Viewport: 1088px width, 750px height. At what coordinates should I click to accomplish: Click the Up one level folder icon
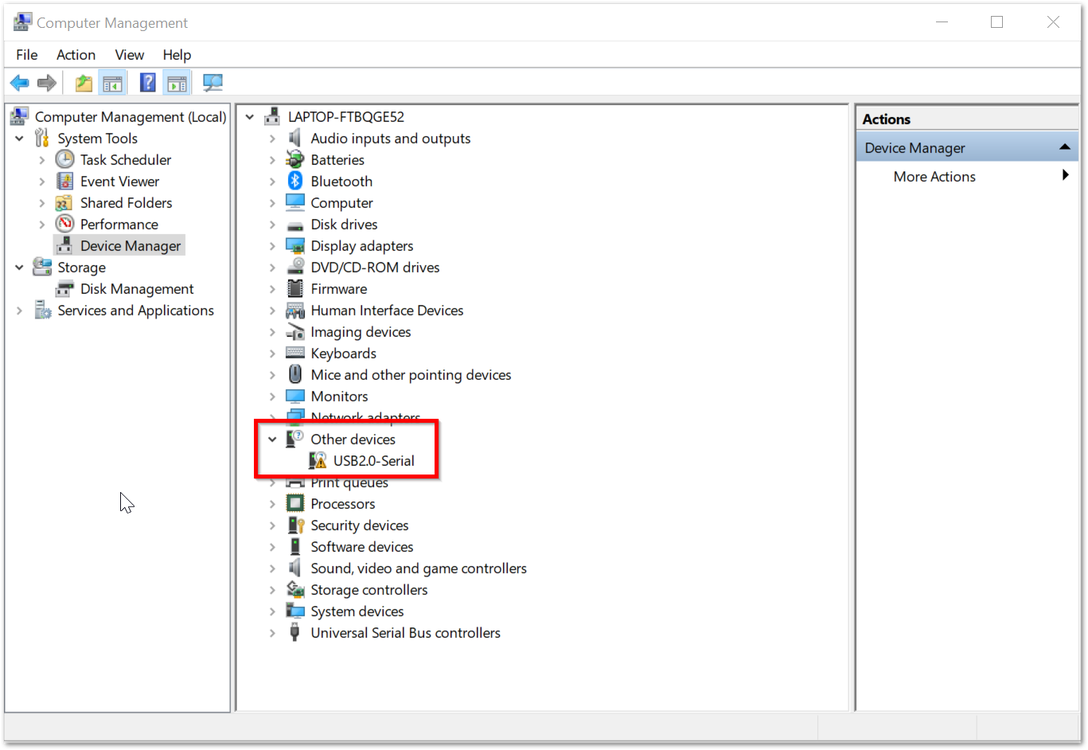point(84,83)
